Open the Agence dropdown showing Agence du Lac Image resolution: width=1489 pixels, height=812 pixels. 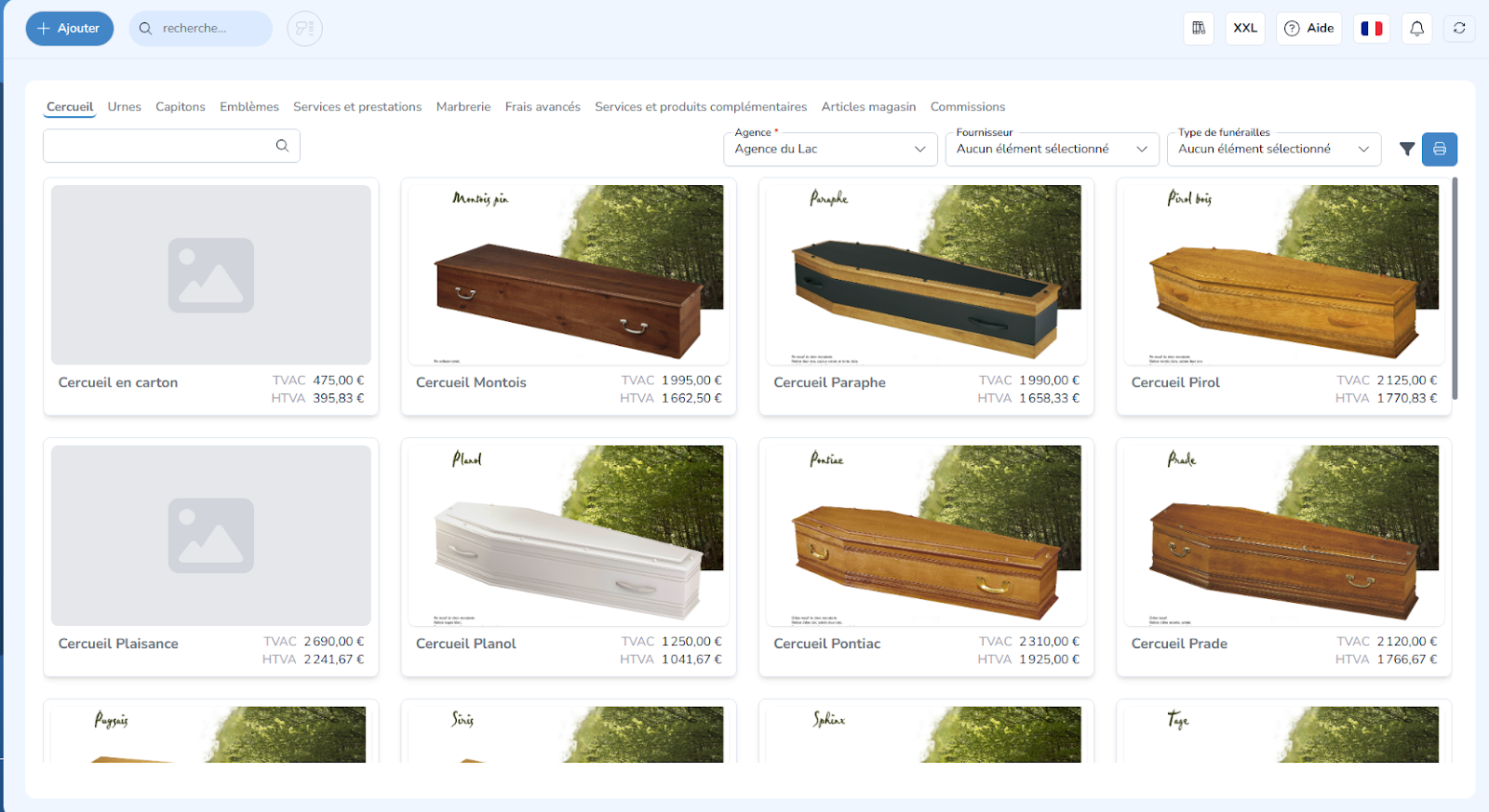pyautogui.click(x=830, y=149)
